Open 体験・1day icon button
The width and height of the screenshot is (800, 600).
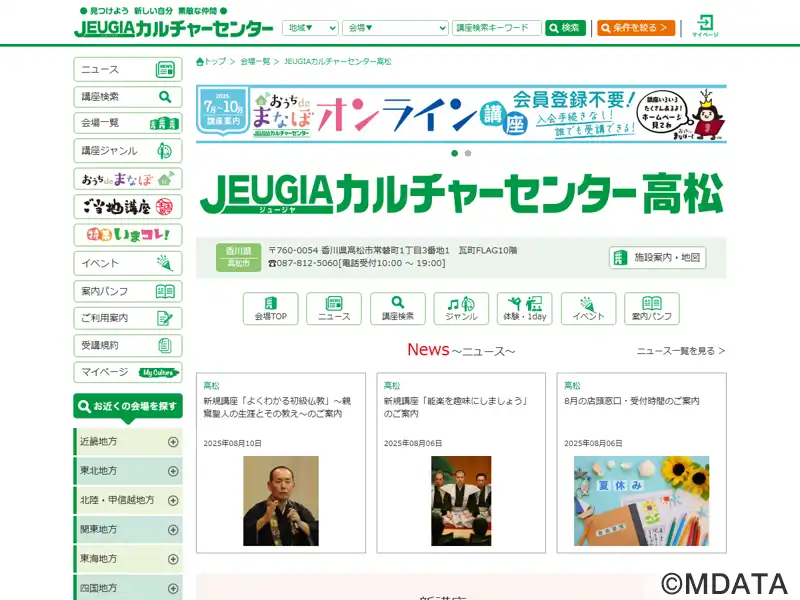coord(524,308)
